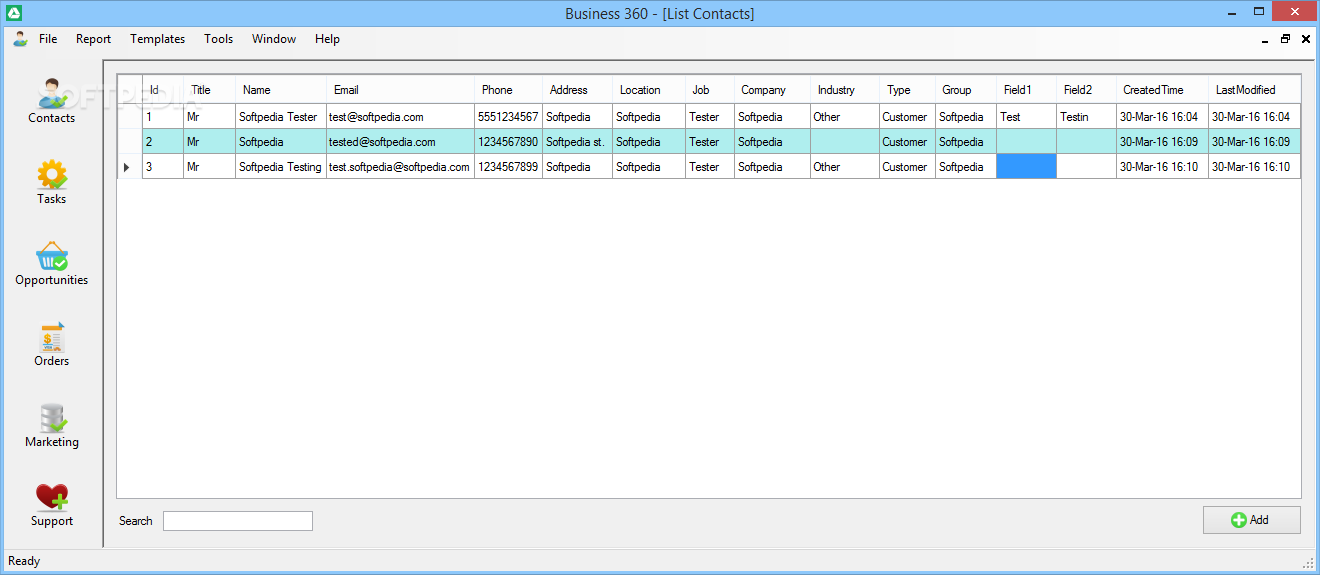The height and width of the screenshot is (575, 1320).
Task: Select email cell test@softpedia.com
Action: [x=400, y=117]
